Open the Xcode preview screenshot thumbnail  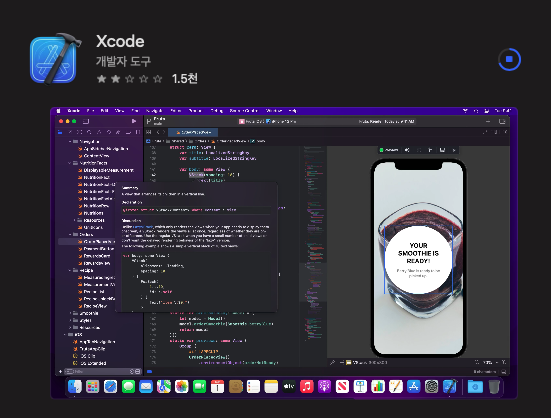[x=284, y=253]
